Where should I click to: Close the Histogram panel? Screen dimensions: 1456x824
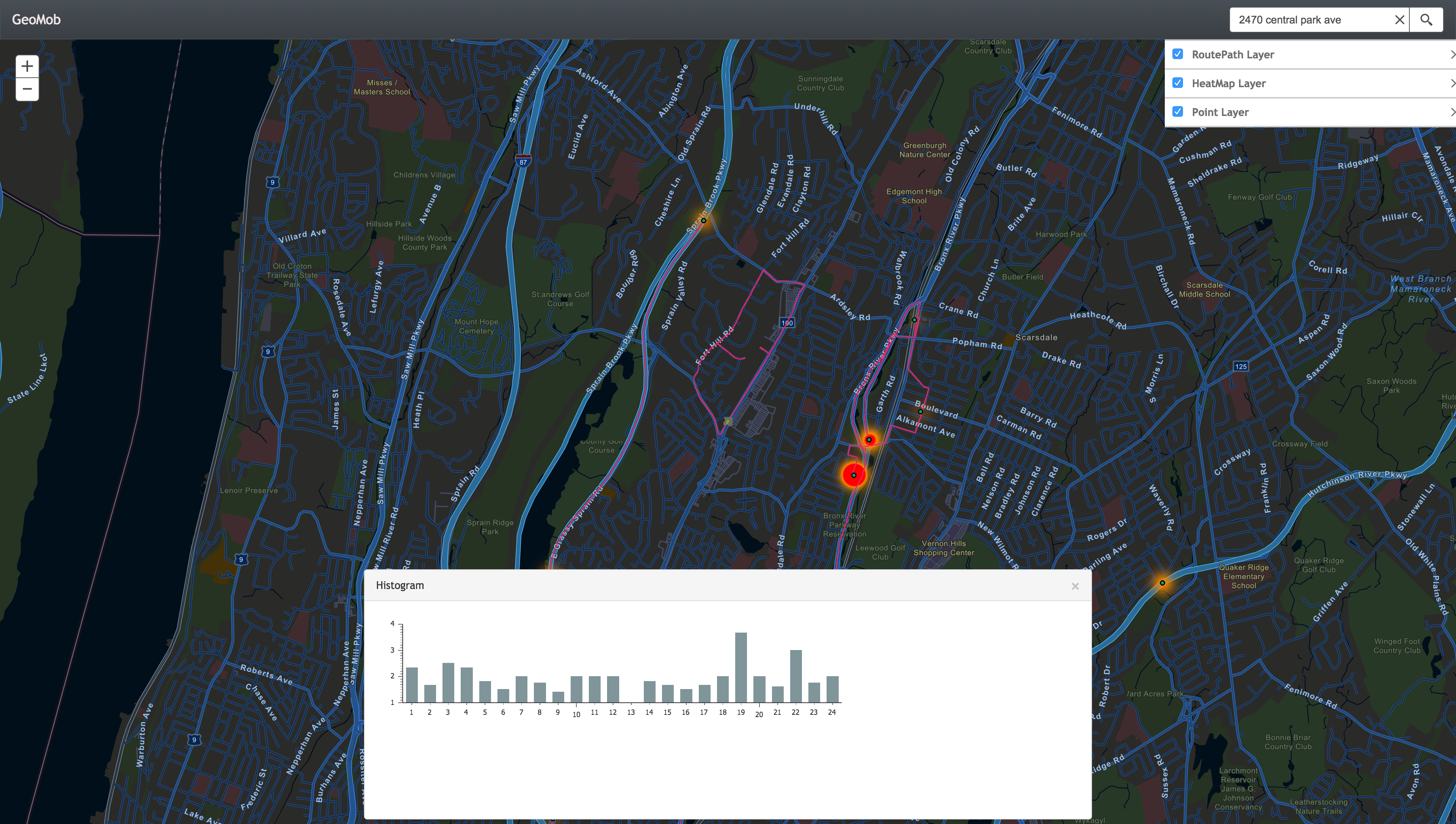click(x=1075, y=586)
